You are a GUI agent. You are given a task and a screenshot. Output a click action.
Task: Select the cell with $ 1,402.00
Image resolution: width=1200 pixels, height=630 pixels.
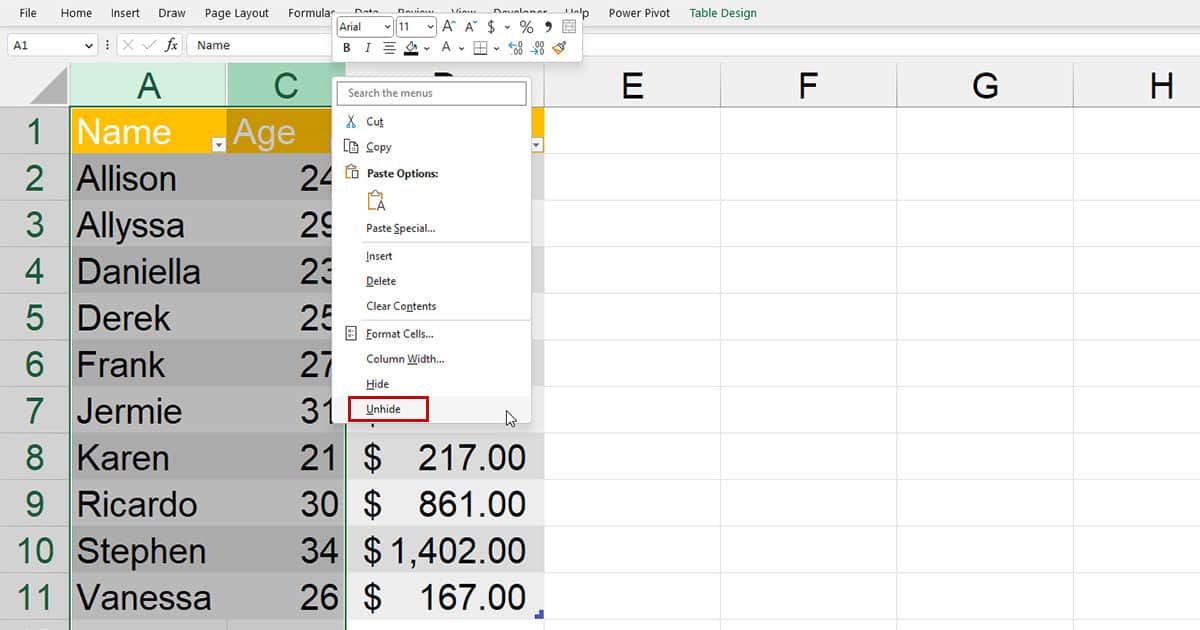click(445, 550)
